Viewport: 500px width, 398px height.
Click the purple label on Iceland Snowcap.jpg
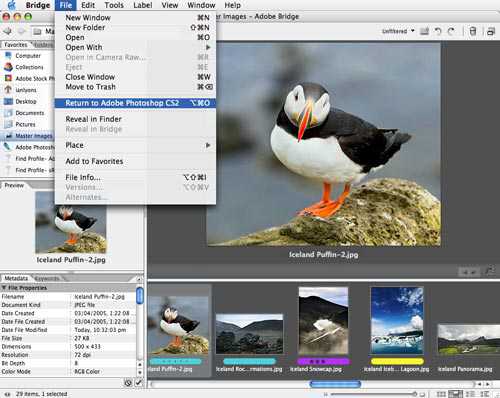323,361
